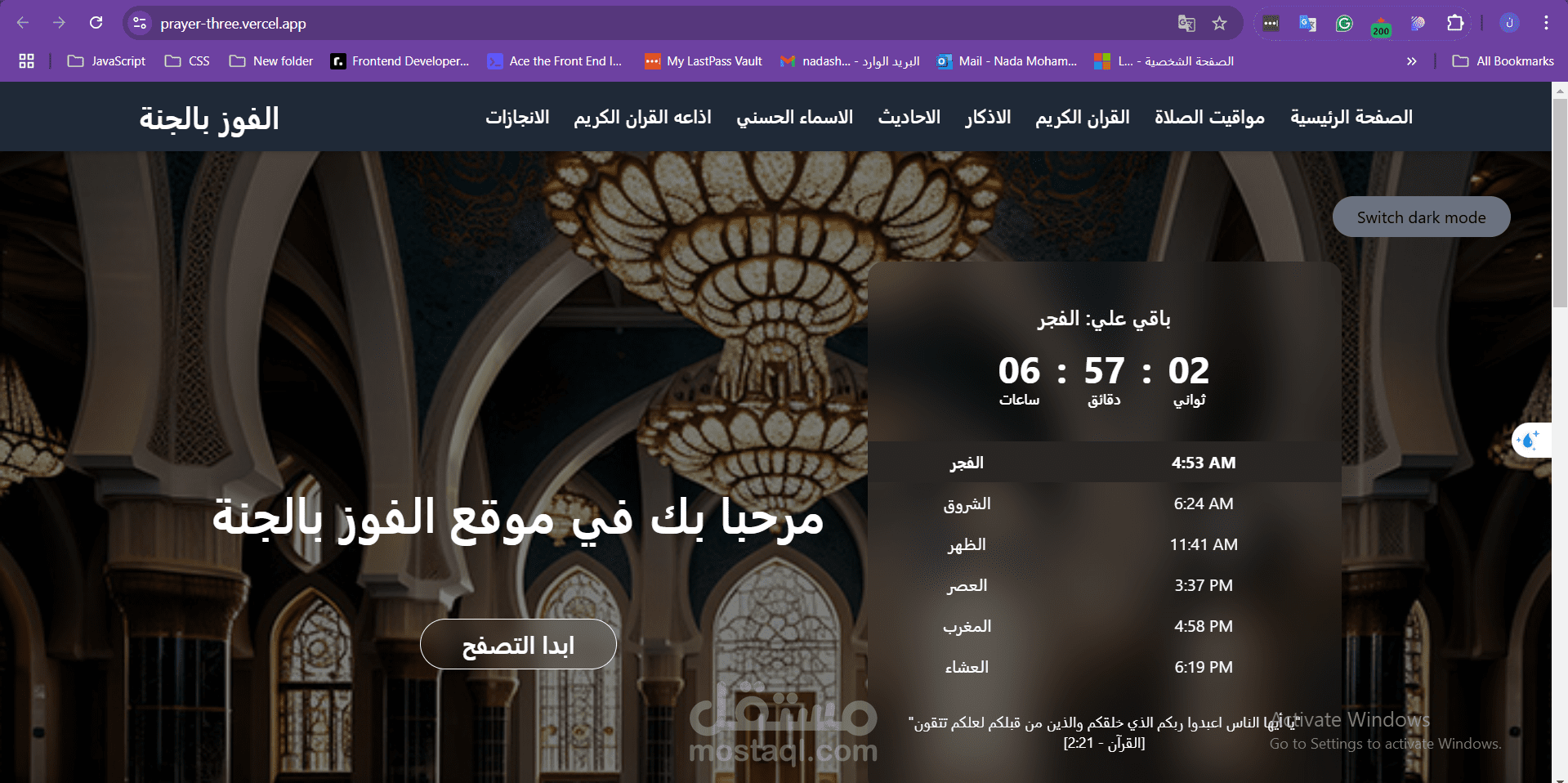Open the nadash Gmail inbox bookmark
Screen dimensions: 1568x783
click(x=850, y=60)
